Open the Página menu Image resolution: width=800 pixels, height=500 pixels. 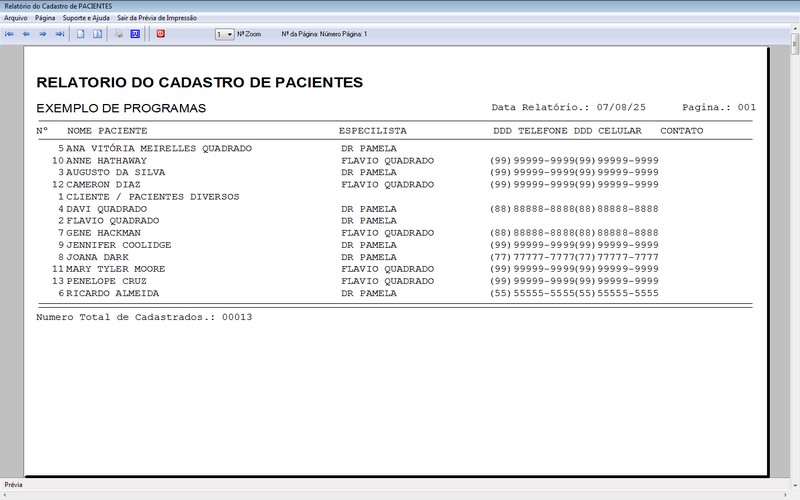point(45,18)
